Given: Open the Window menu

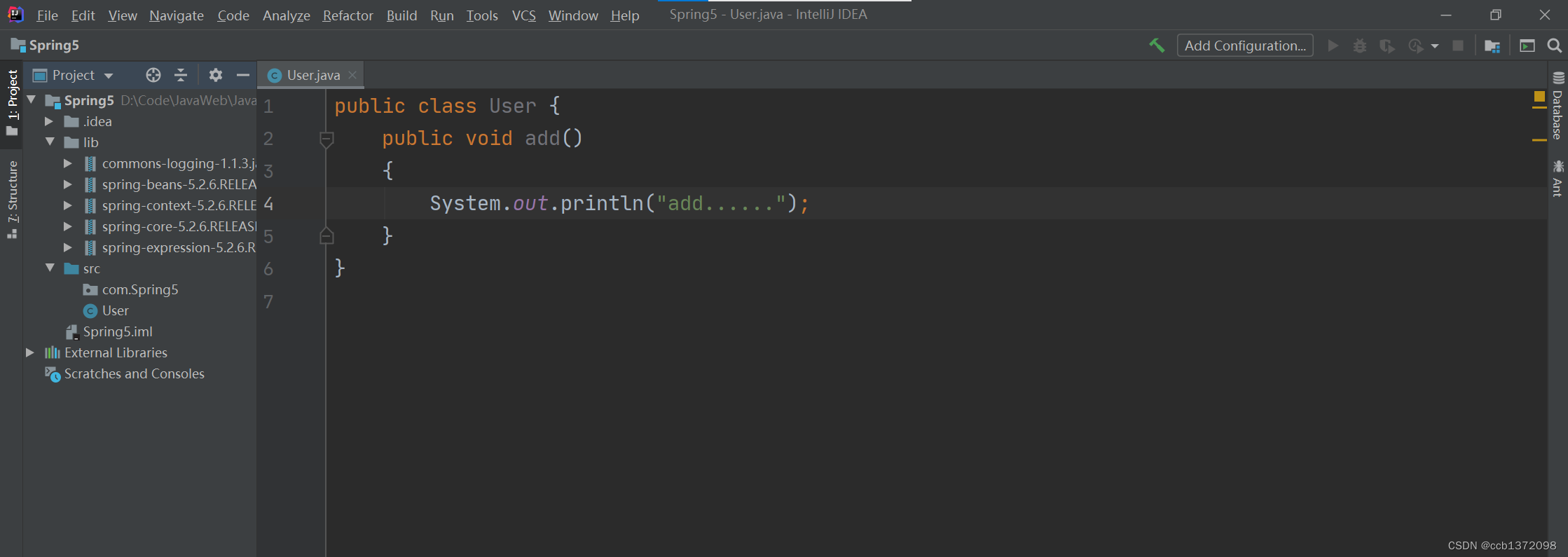Looking at the screenshot, I should click(573, 15).
